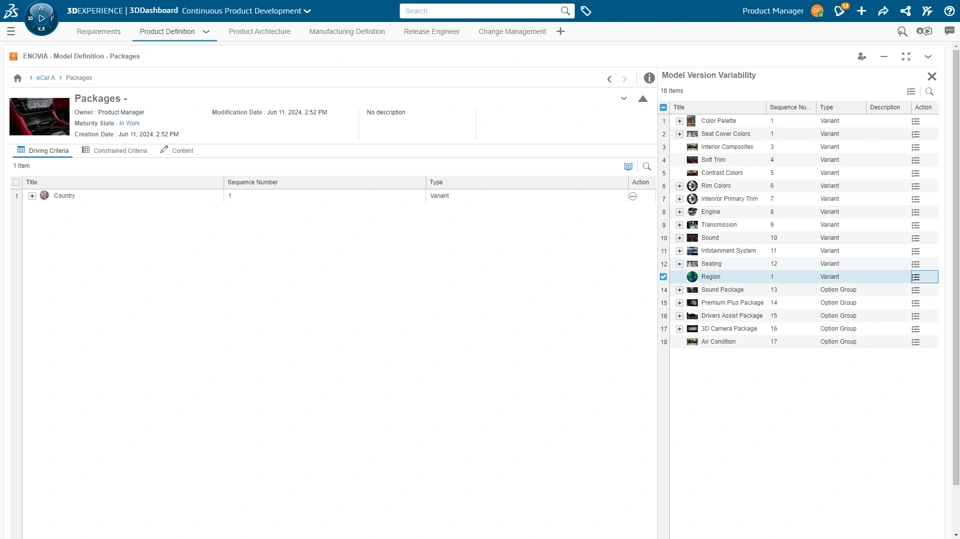Image resolution: width=960 pixels, height=539 pixels.
Task: Open the Content tab
Action: tap(176, 150)
